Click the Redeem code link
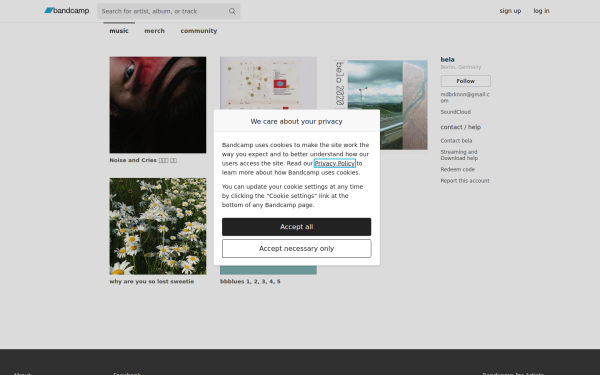 [457, 169]
